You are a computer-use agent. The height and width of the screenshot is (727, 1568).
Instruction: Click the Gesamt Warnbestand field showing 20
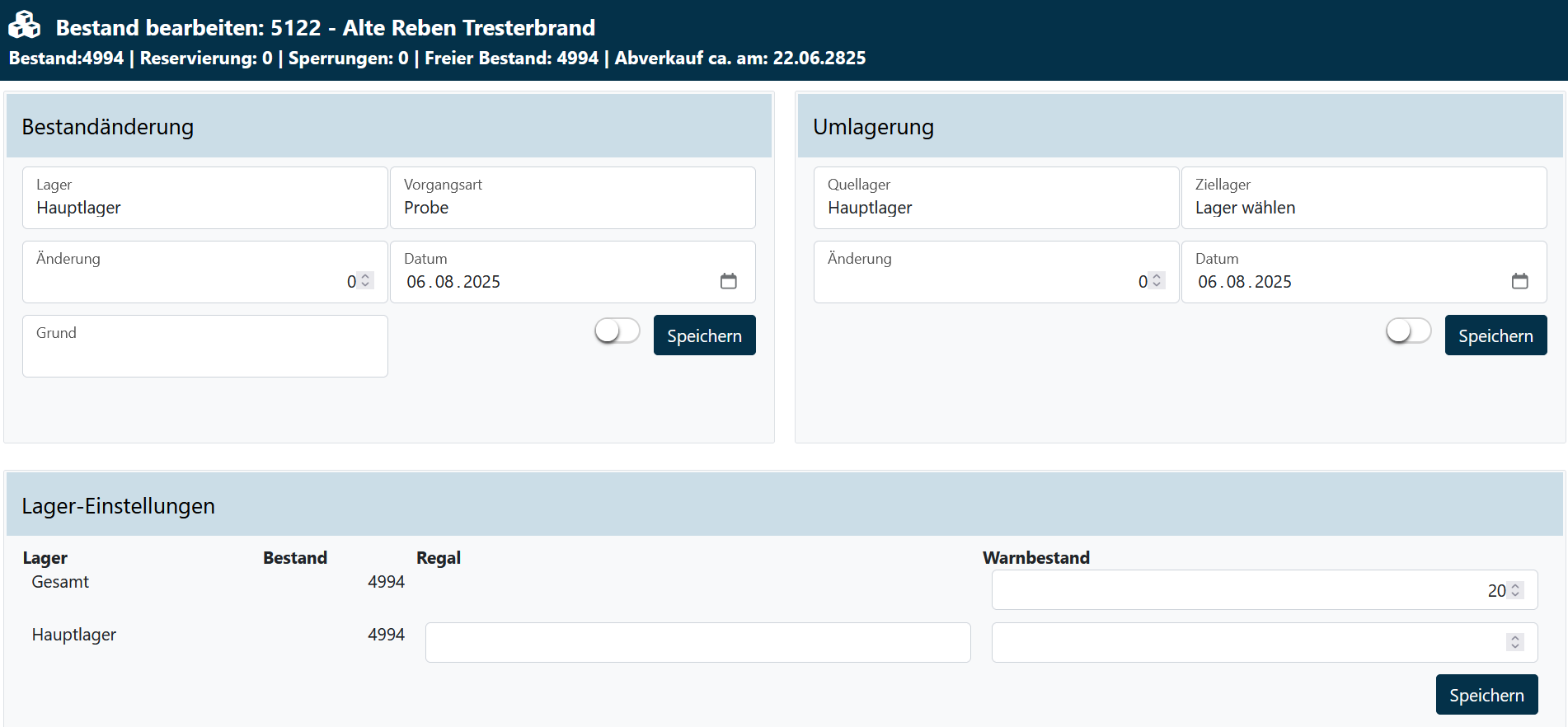[1245, 590]
